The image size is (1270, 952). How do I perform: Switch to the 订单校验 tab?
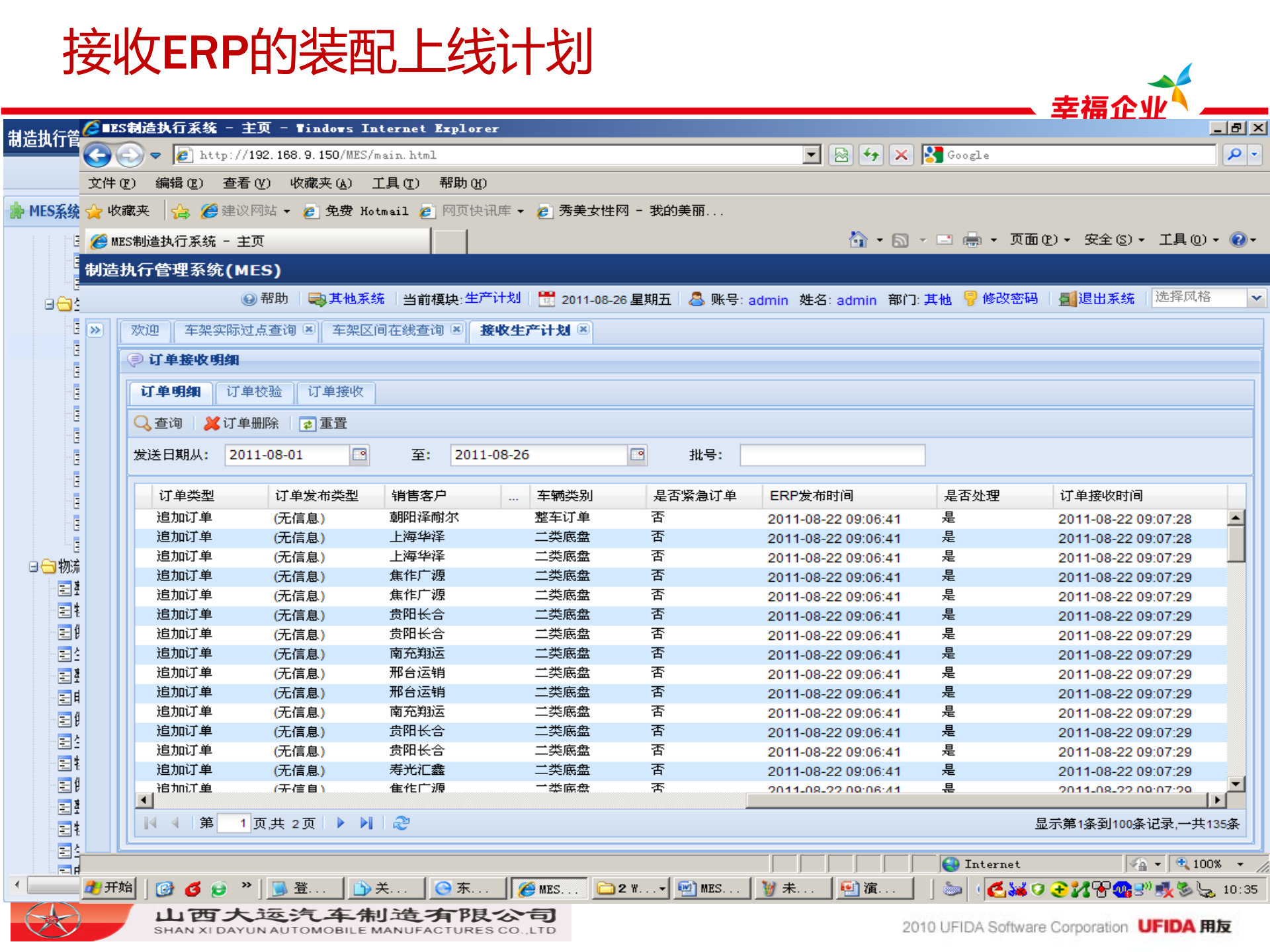(x=253, y=392)
